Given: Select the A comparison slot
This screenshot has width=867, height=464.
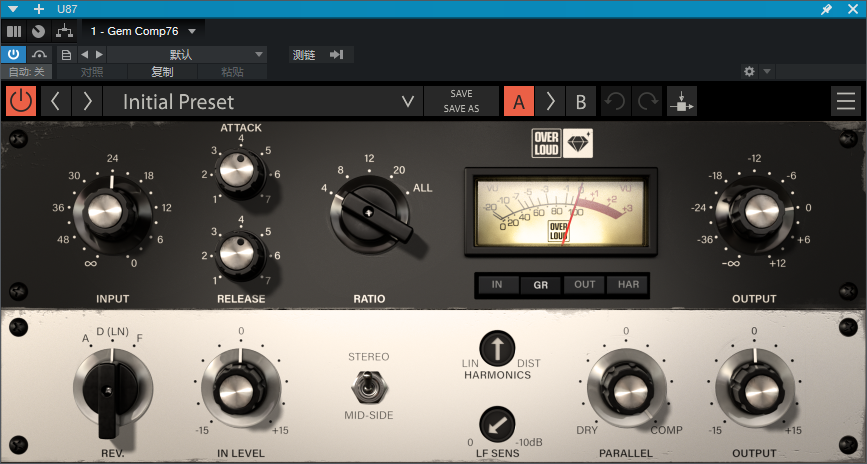Looking at the screenshot, I should [519, 101].
